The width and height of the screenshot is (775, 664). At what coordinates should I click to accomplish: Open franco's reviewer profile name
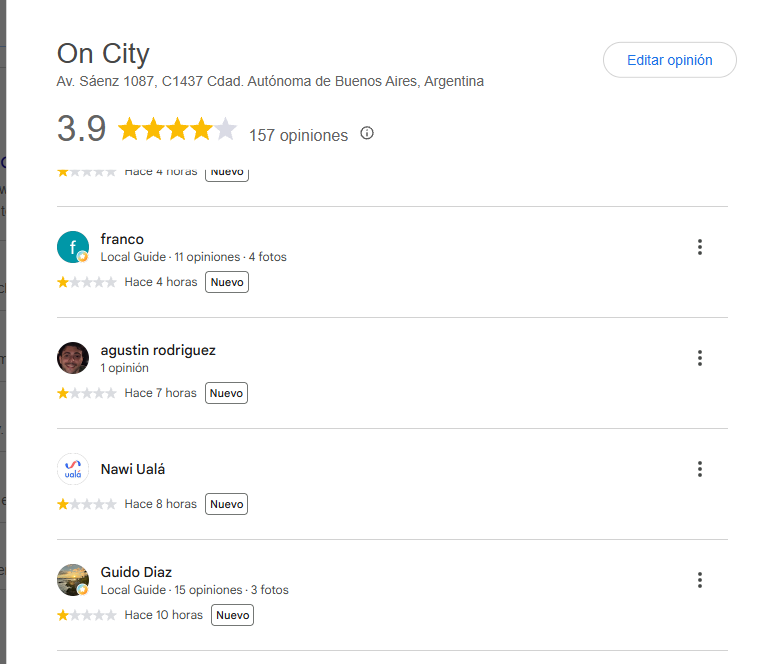point(122,239)
